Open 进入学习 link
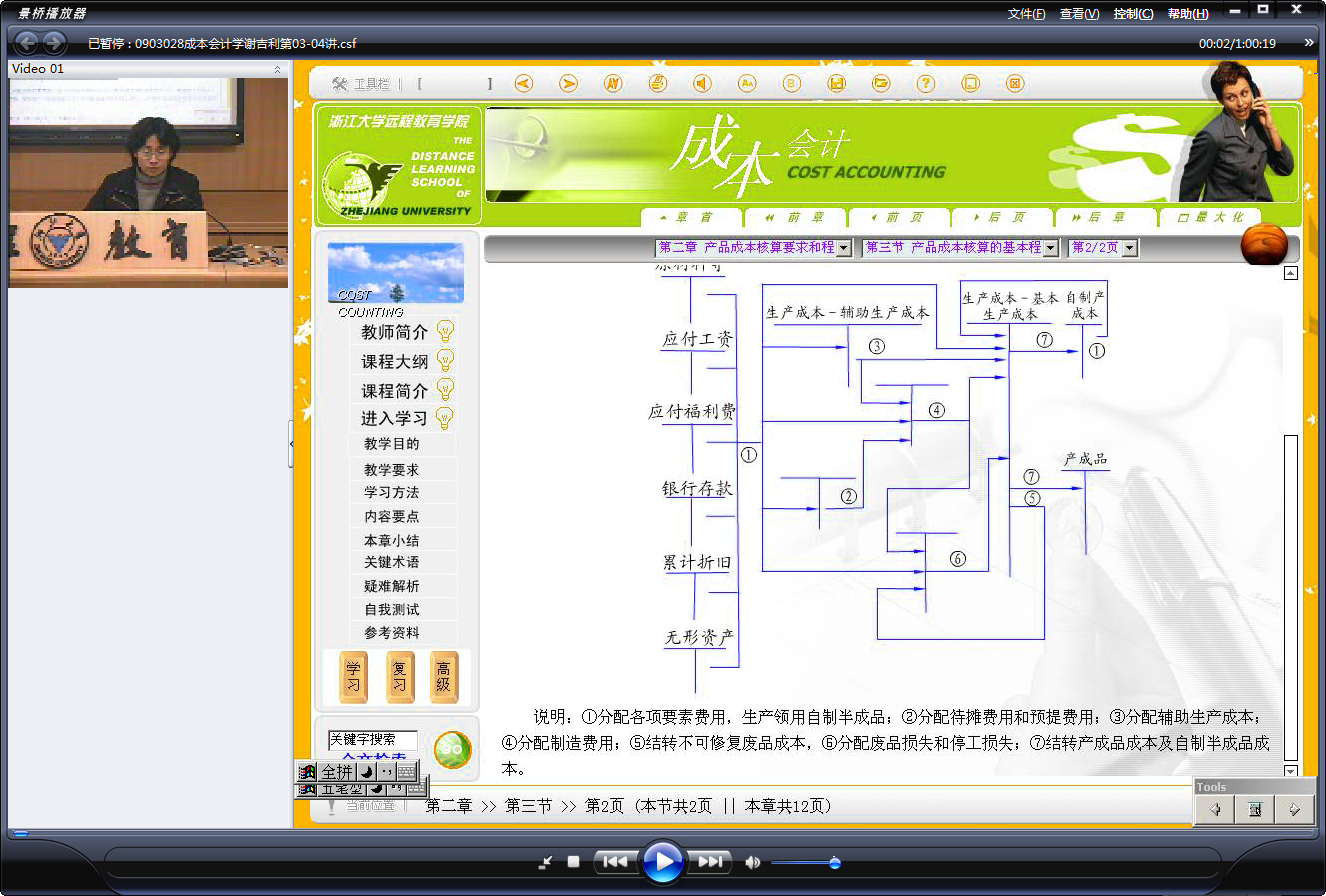 (x=394, y=418)
